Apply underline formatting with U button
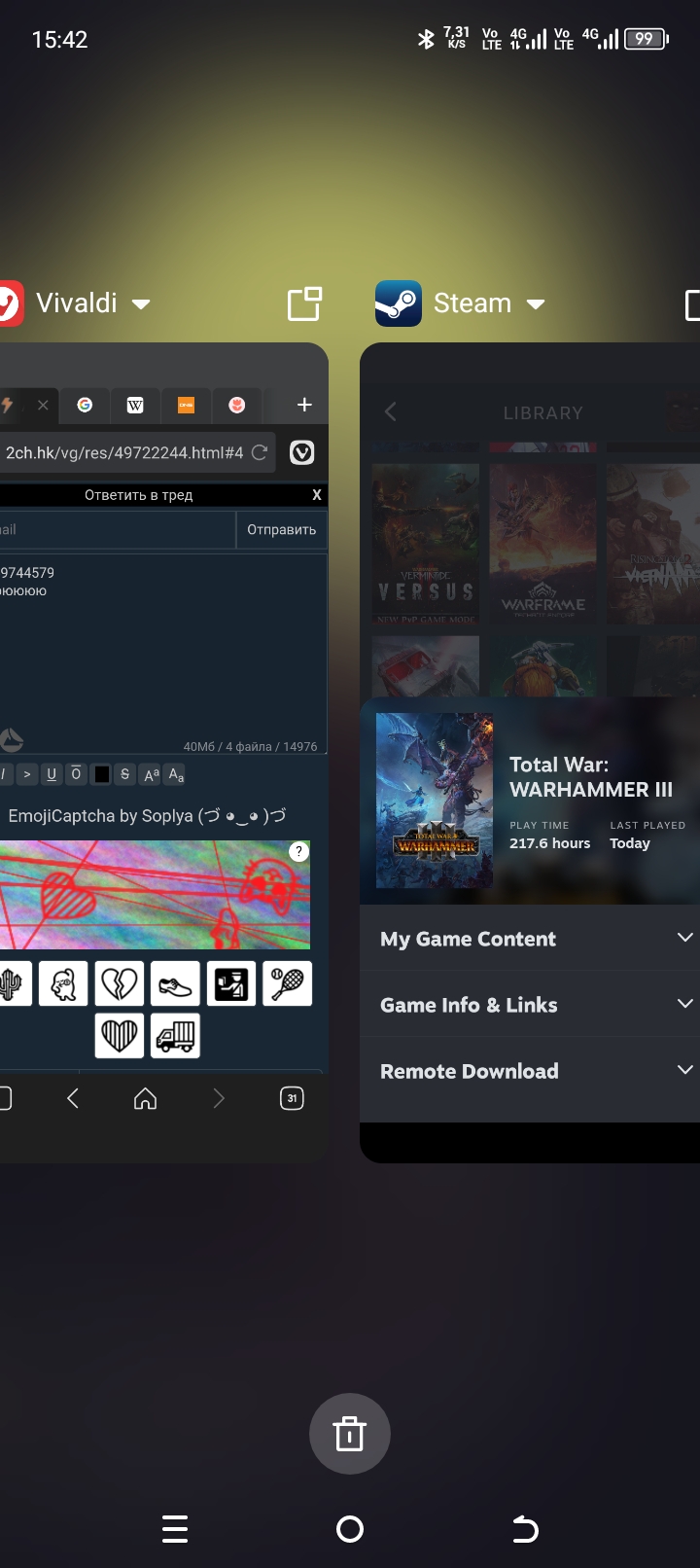 pyautogui.click(x=52, y=774)
